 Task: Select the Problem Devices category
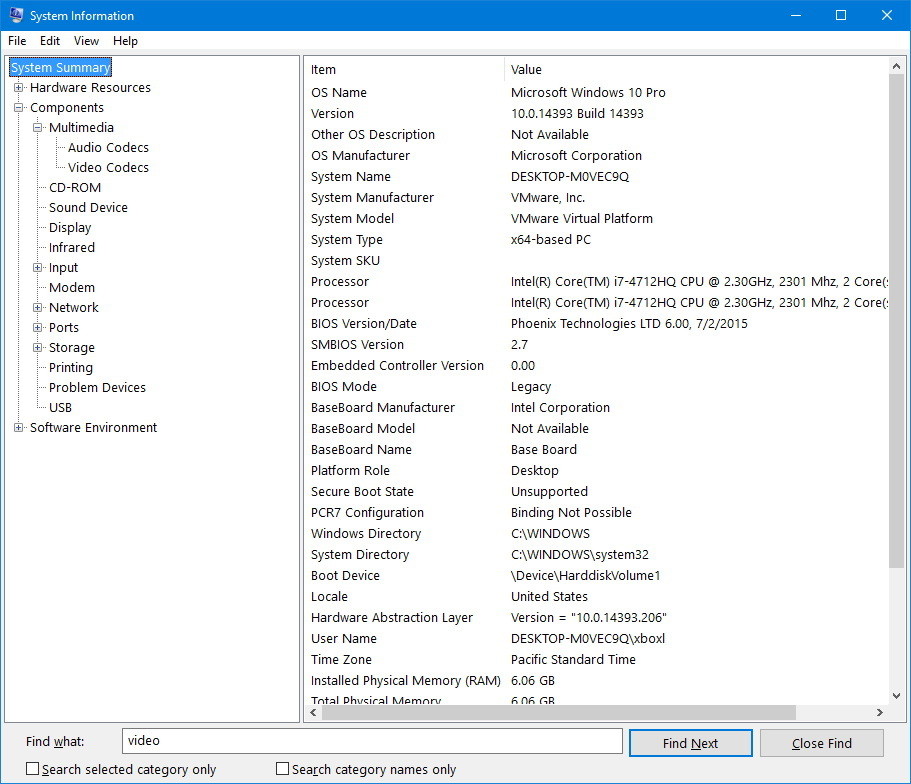(97, 388)
